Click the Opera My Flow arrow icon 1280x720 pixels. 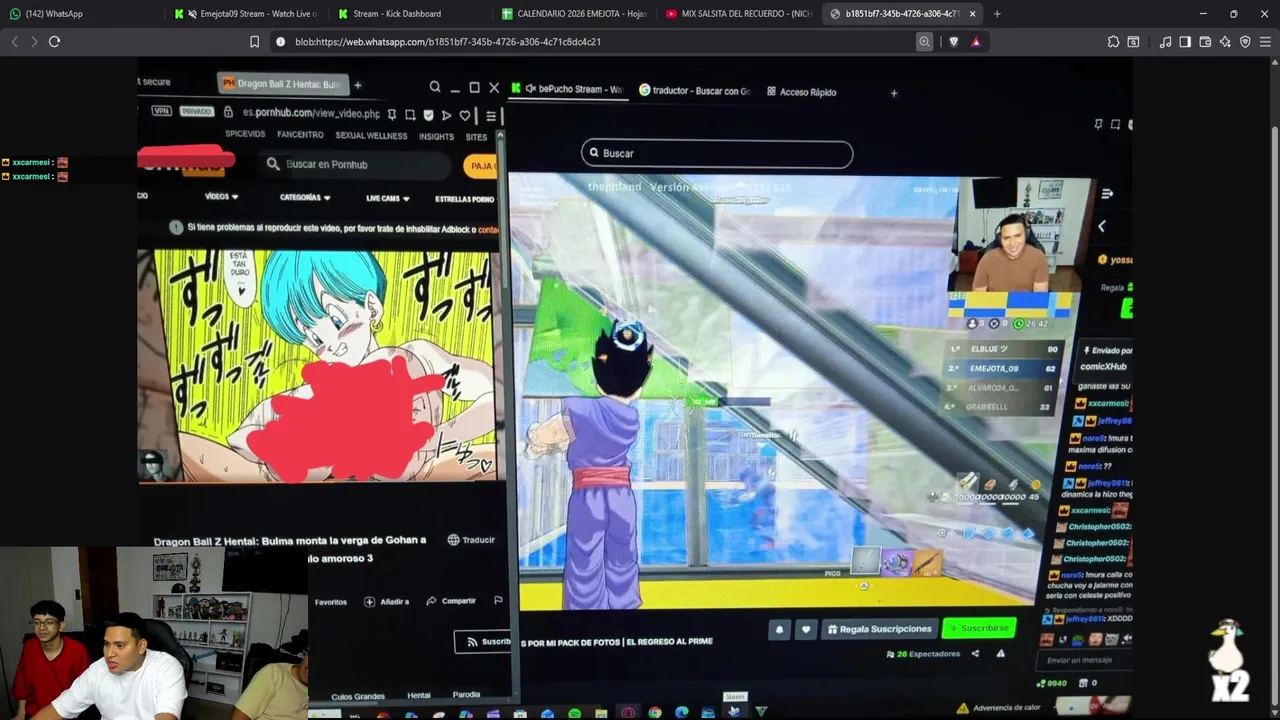tap(446, 115)
